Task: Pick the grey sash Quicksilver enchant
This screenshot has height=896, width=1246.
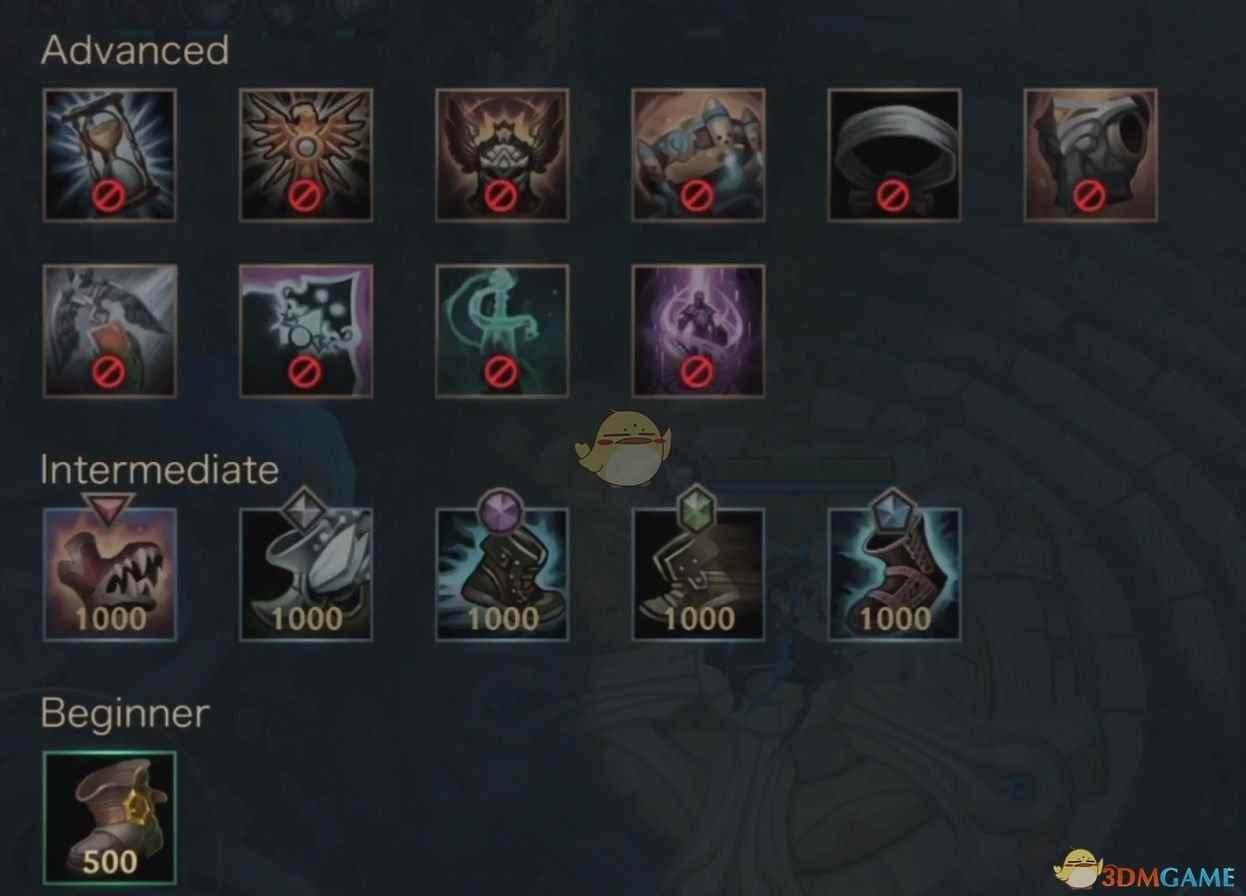Action: pos(894,155)
